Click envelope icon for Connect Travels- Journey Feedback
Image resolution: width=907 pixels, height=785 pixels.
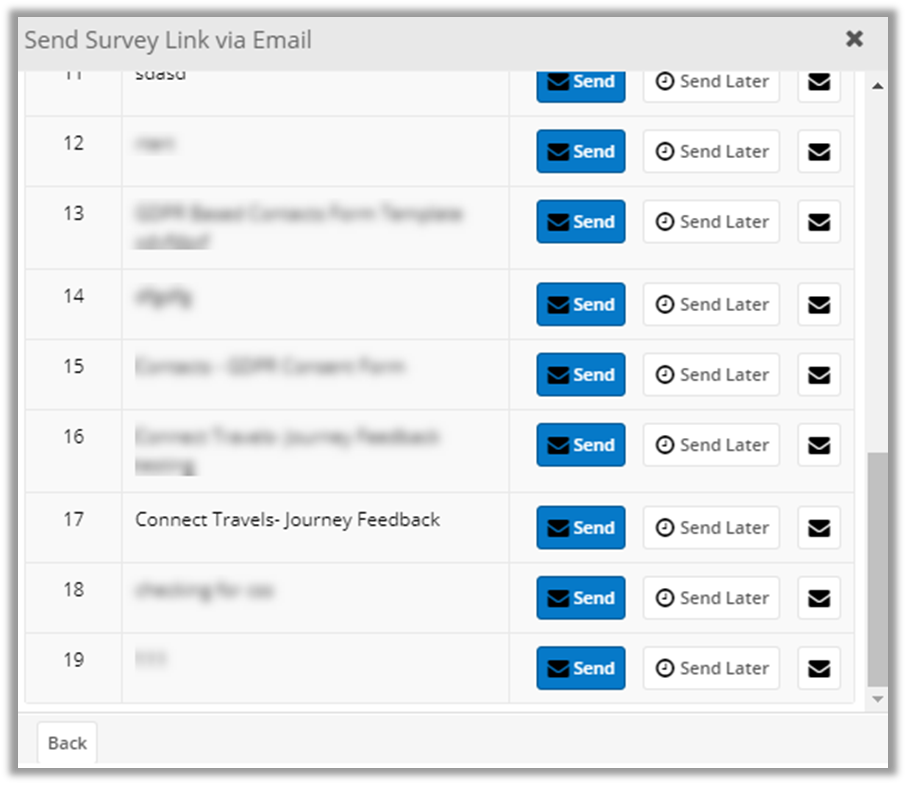click(819, 528)
